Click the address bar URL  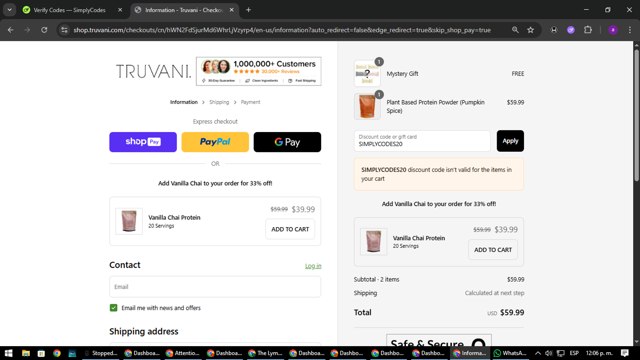point(282,30)
